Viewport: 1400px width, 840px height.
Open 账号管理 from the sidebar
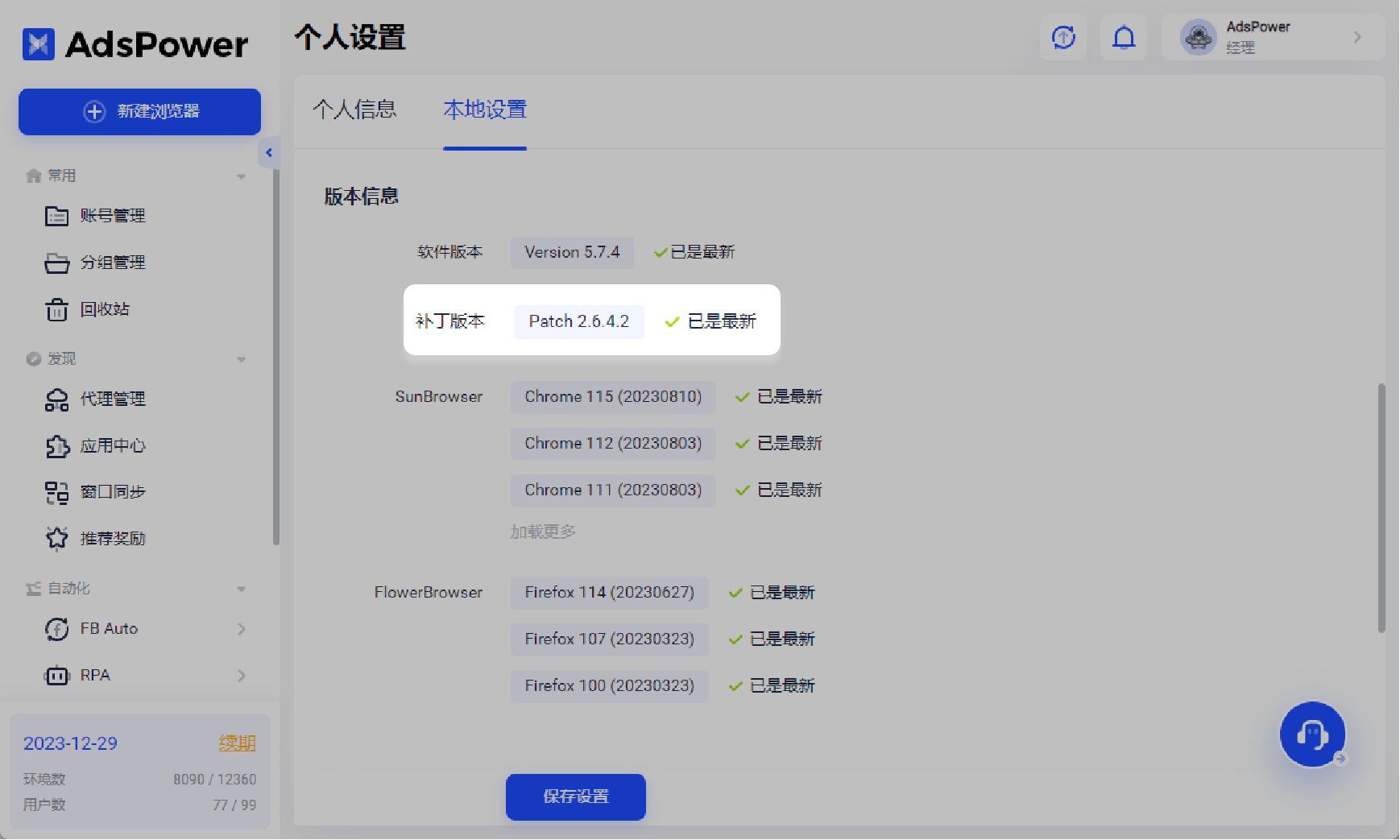(113, 215)
